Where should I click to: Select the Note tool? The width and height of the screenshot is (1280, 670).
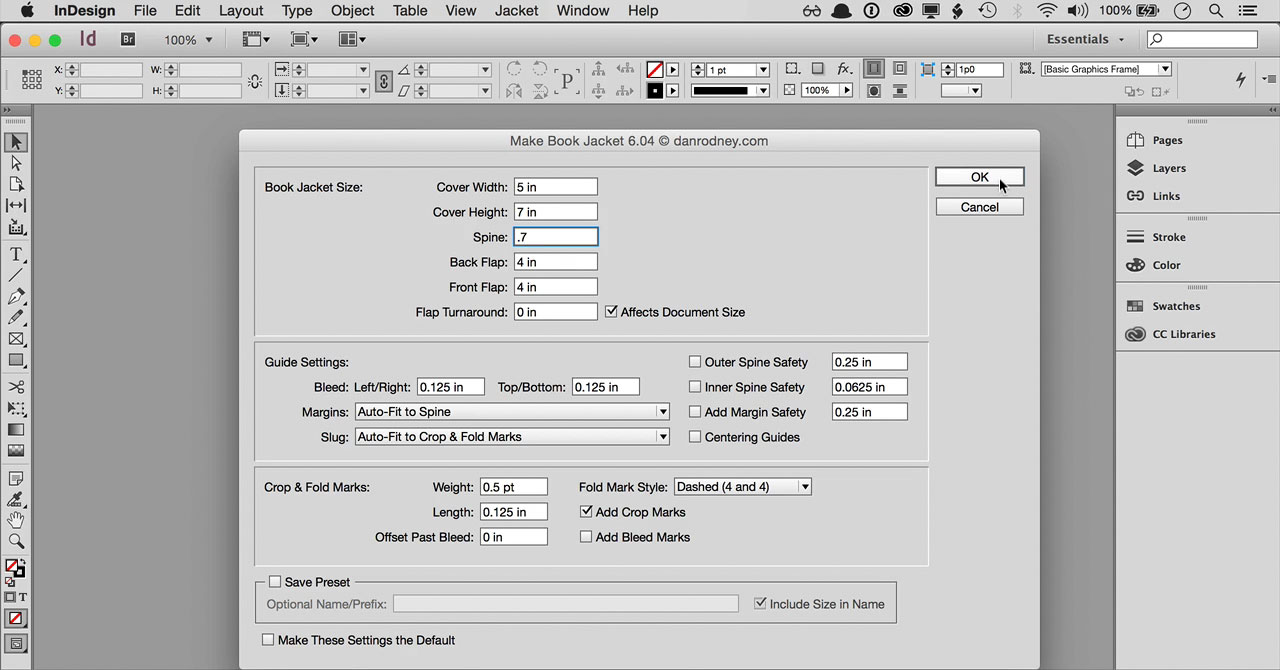click(16, 478)
